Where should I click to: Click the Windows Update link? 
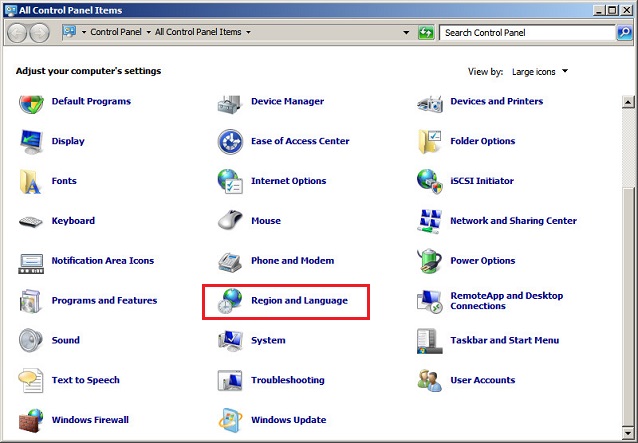tap(288, 420)
